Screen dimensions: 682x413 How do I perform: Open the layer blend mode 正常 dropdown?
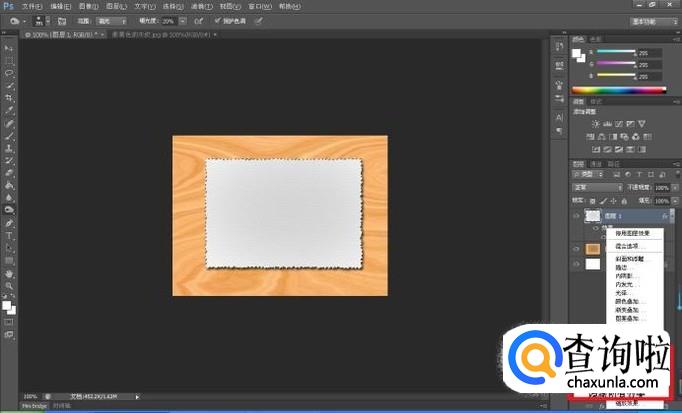(597, 187)
